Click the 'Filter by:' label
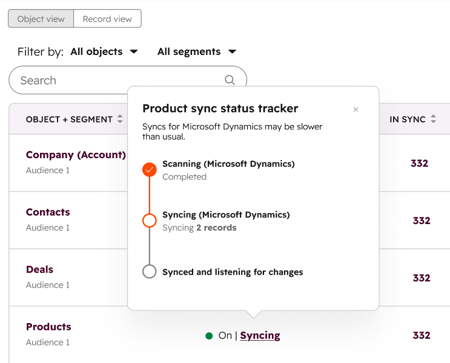The width and height of the screenshot is (450, 363). click(x=40, y=52)
